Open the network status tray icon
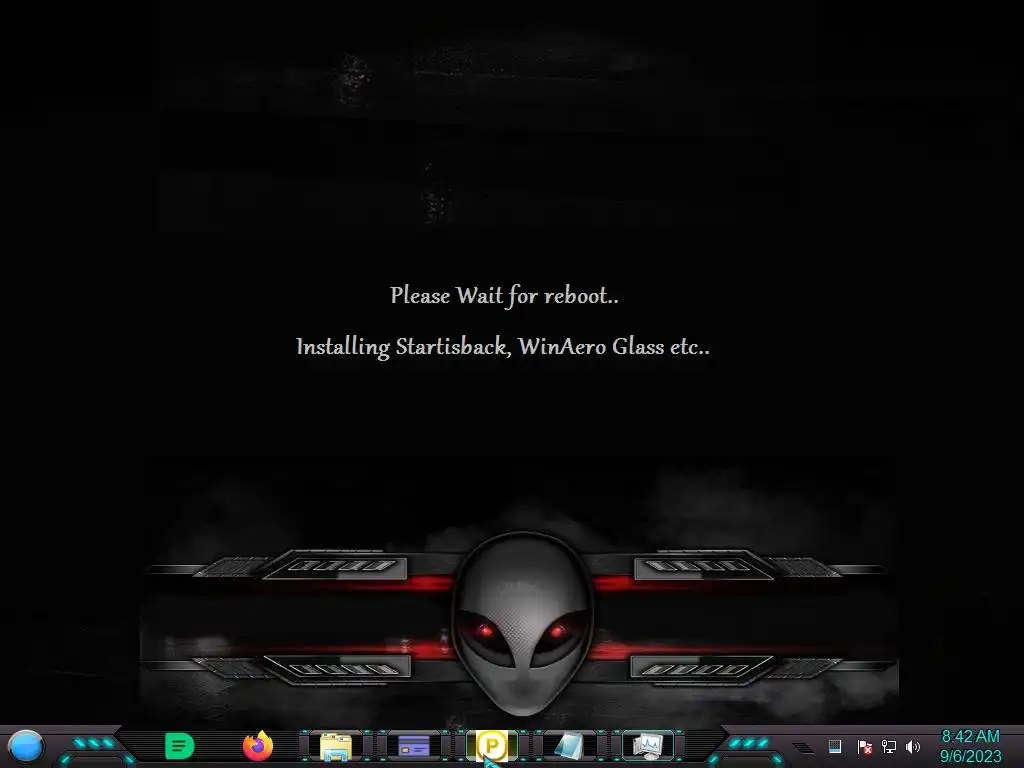Image resolution: width=1024 pixels, height=768 pixels. pos(889,746)
